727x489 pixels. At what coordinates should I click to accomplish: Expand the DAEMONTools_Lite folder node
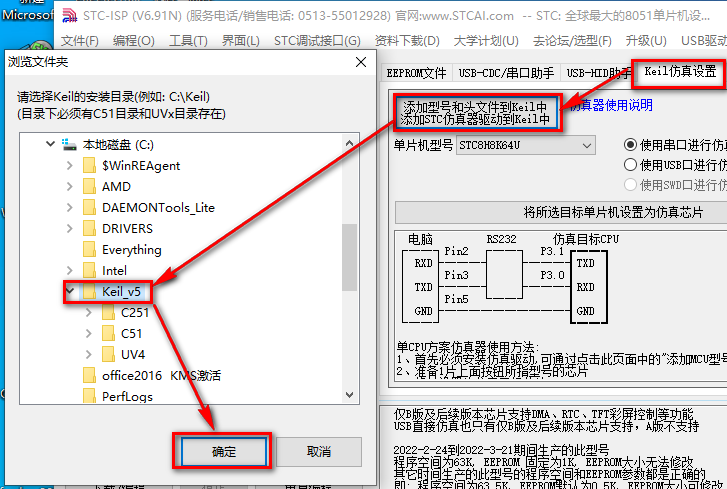70,207
